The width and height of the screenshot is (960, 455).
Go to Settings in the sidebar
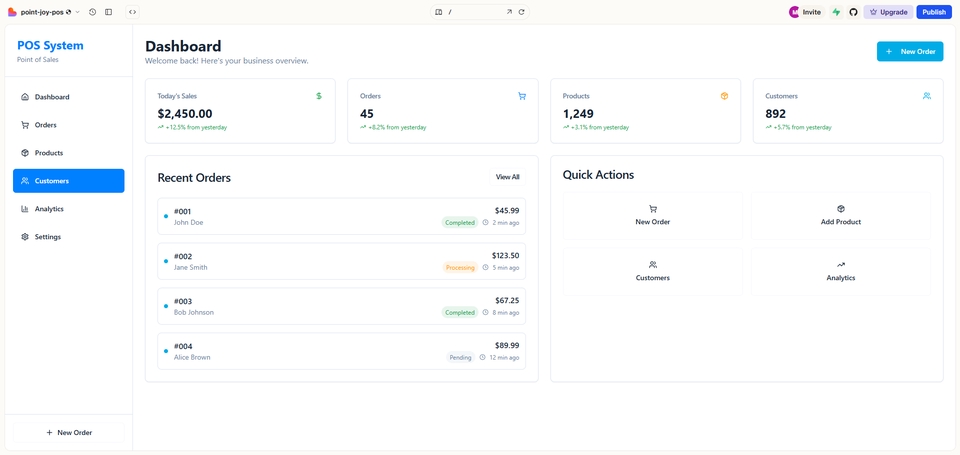point(48,237)
